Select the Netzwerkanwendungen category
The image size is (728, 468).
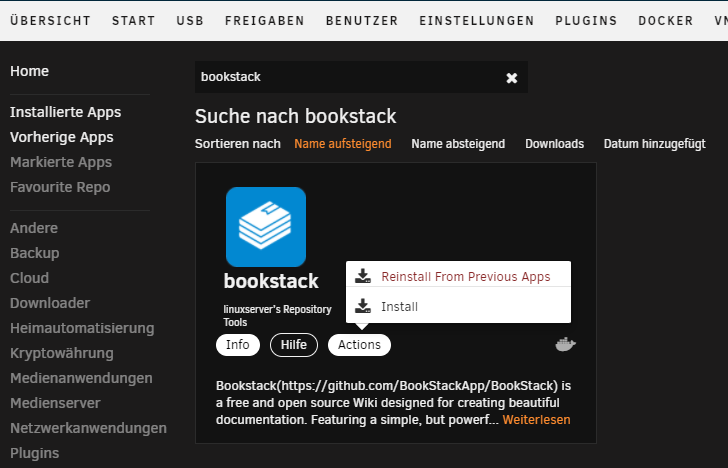point(88,428)
